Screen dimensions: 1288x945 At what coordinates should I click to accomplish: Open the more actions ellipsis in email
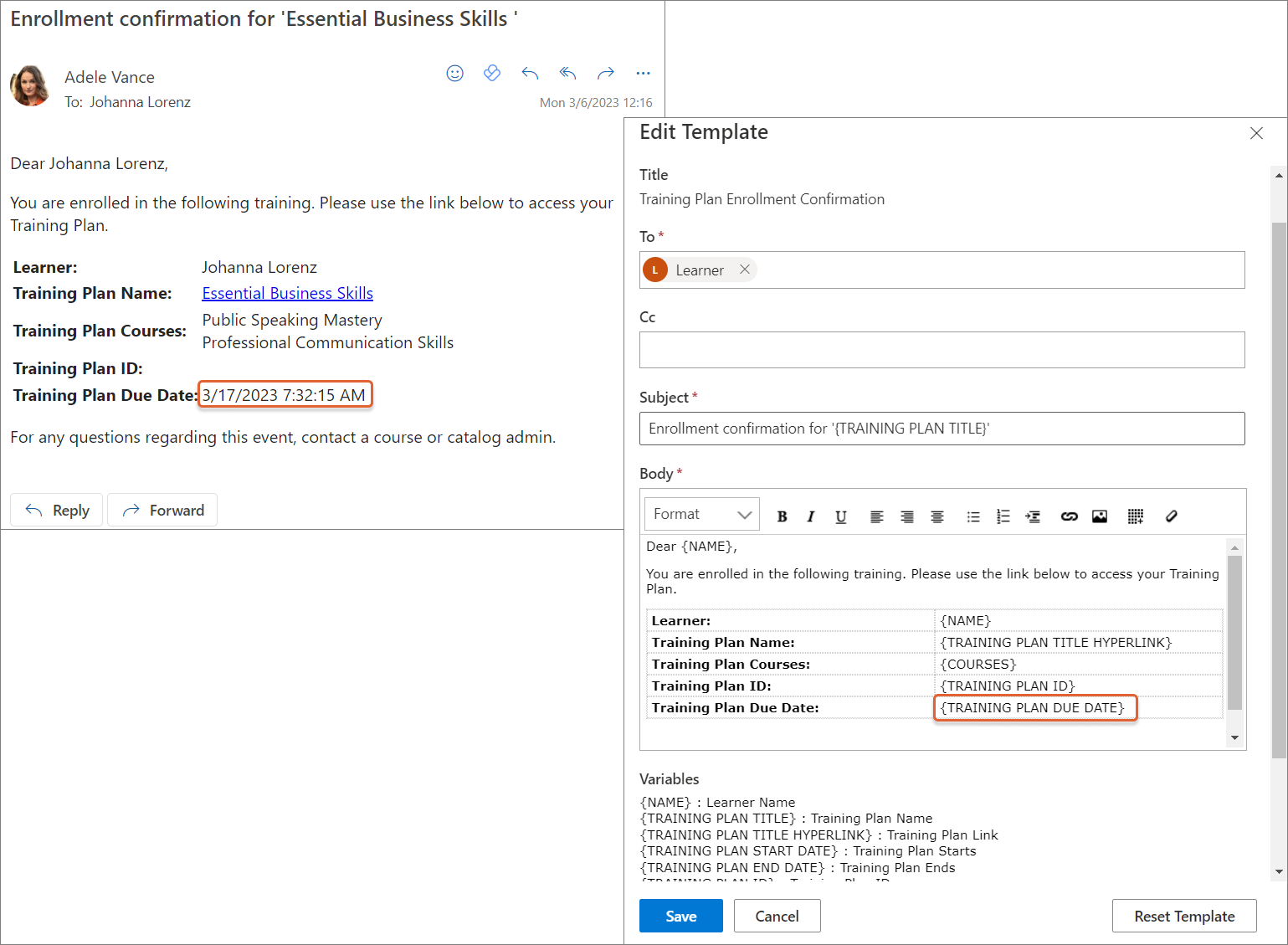(x=643, y=74)
